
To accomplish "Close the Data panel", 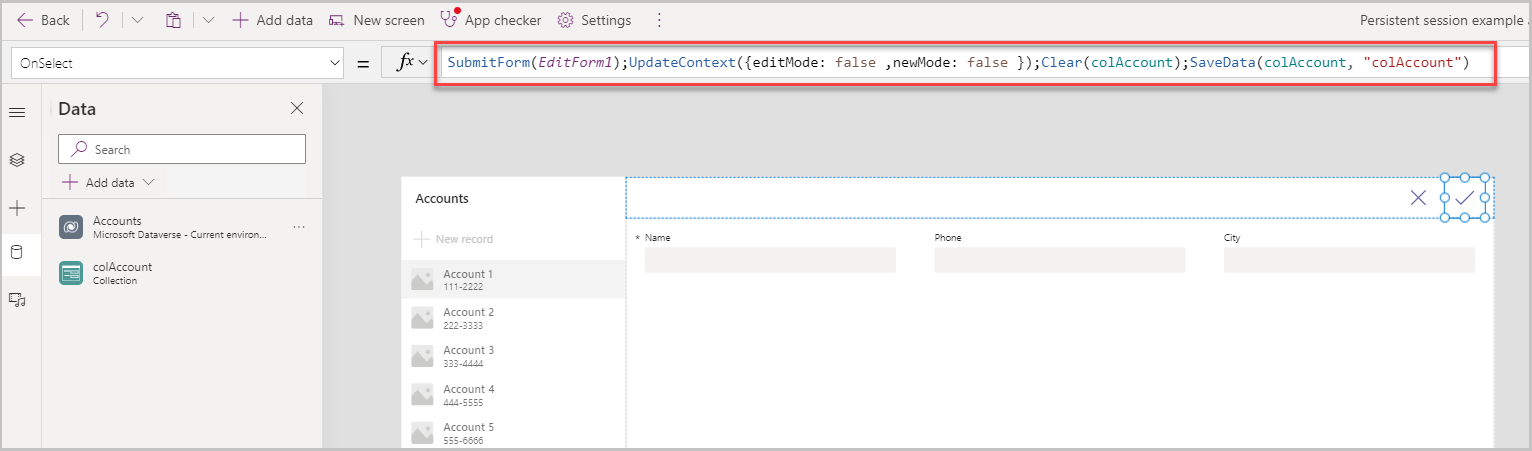I will point(297,109).
